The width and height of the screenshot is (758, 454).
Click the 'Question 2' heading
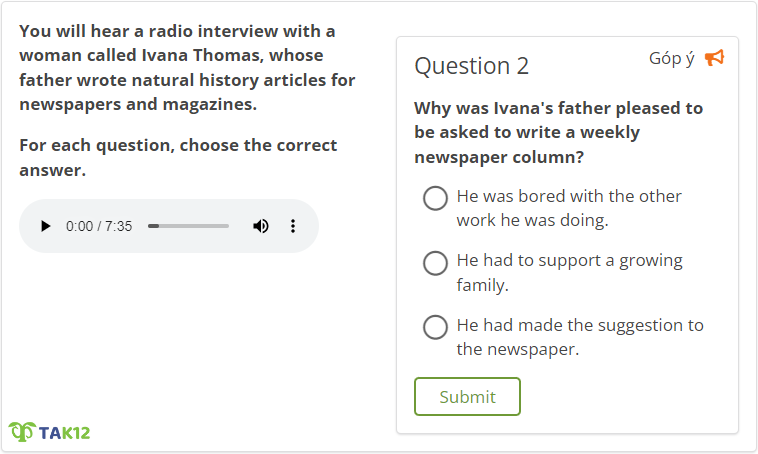coord(471,66)
